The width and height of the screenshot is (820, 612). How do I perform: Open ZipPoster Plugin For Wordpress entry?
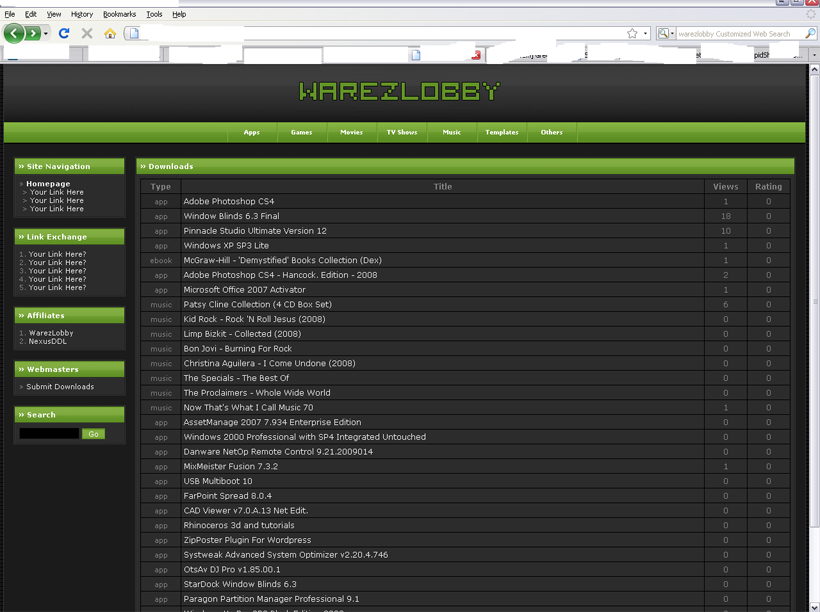pos(247,540)
